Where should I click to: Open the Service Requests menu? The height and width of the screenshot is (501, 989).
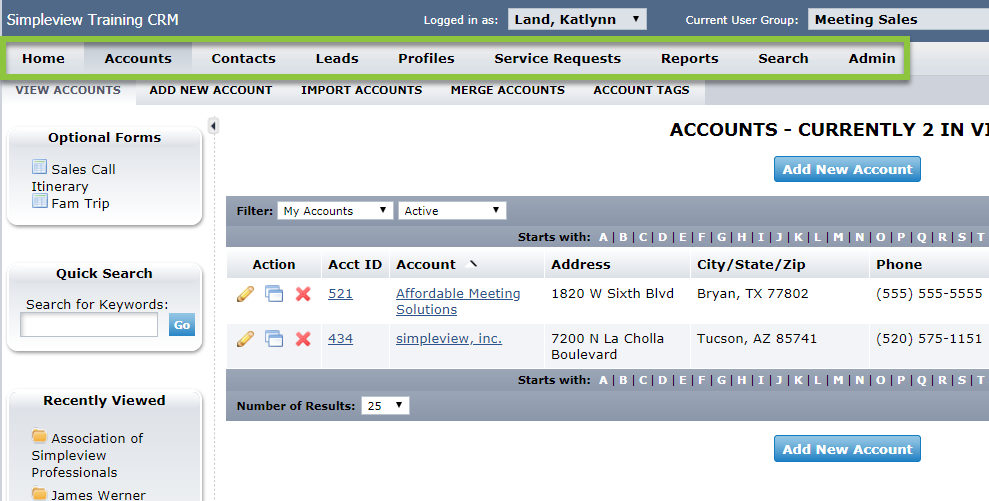click(x=558, y=59)
